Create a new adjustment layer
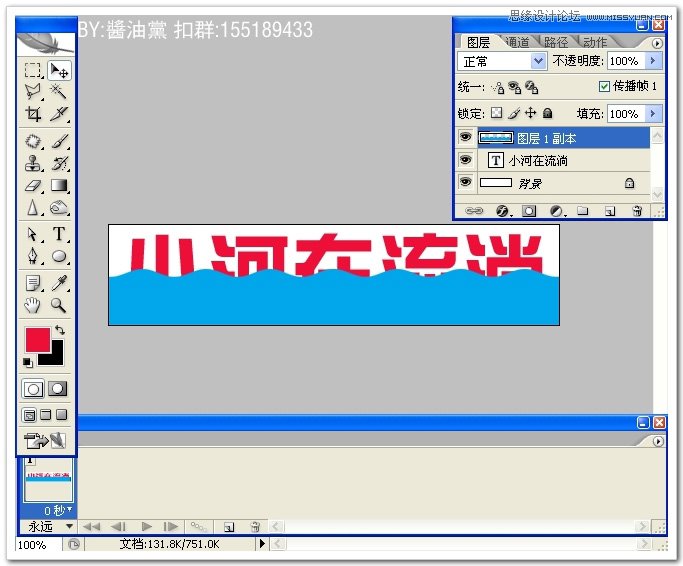 click(x=556, y=211)
